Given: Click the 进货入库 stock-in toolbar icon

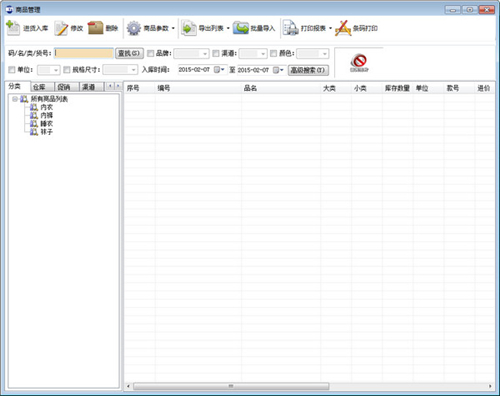Looking at the screenshot, I should [13, 28].
